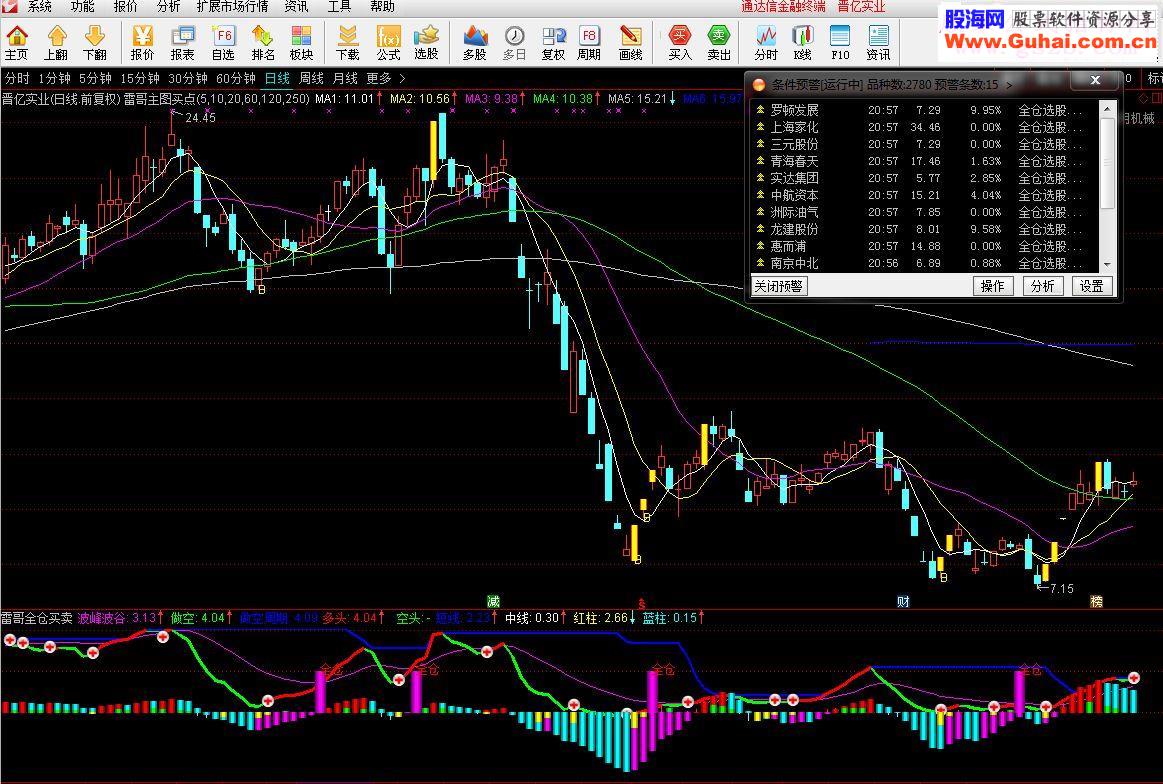Click the 下载 download toolbar icon
This screenshot has width=1163, height=784.
[x=348, y=42]
